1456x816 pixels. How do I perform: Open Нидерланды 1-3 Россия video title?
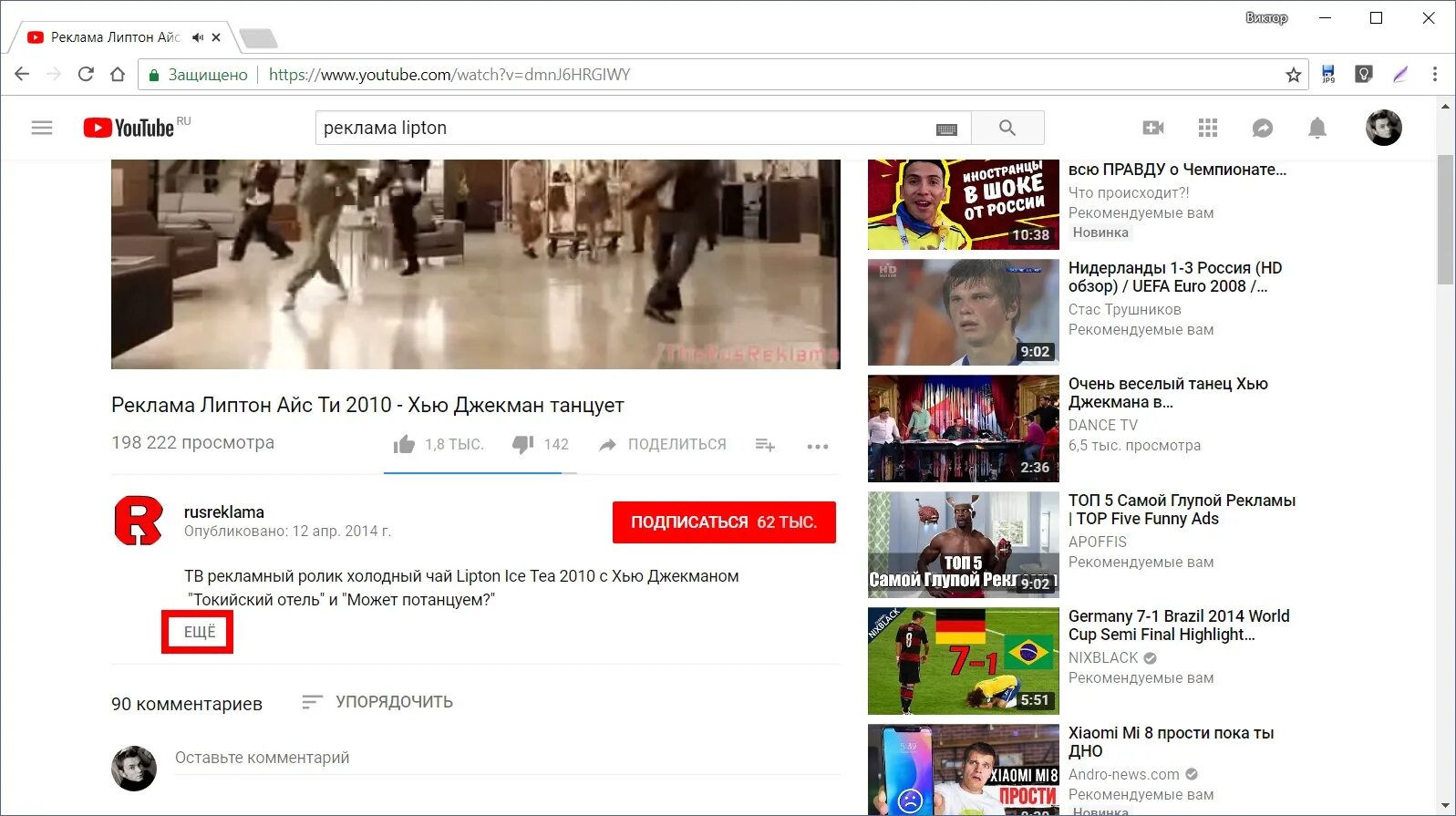[1175, 276]
